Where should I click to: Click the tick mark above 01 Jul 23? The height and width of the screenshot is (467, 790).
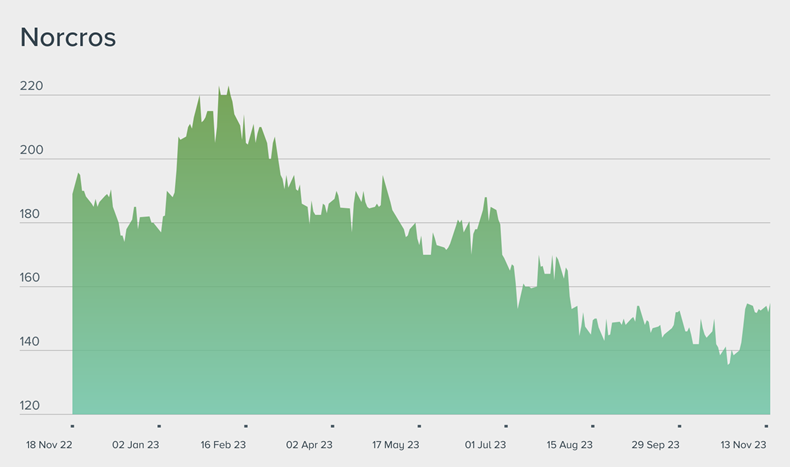click(x=505, y=425)
